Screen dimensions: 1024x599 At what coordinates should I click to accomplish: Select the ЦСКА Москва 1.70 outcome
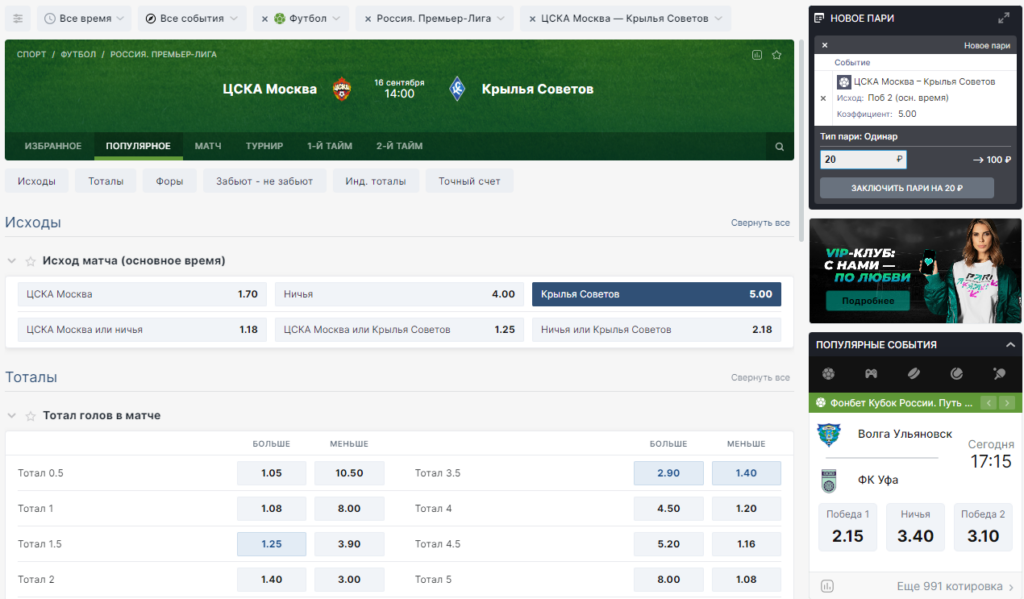pos(142,294)
